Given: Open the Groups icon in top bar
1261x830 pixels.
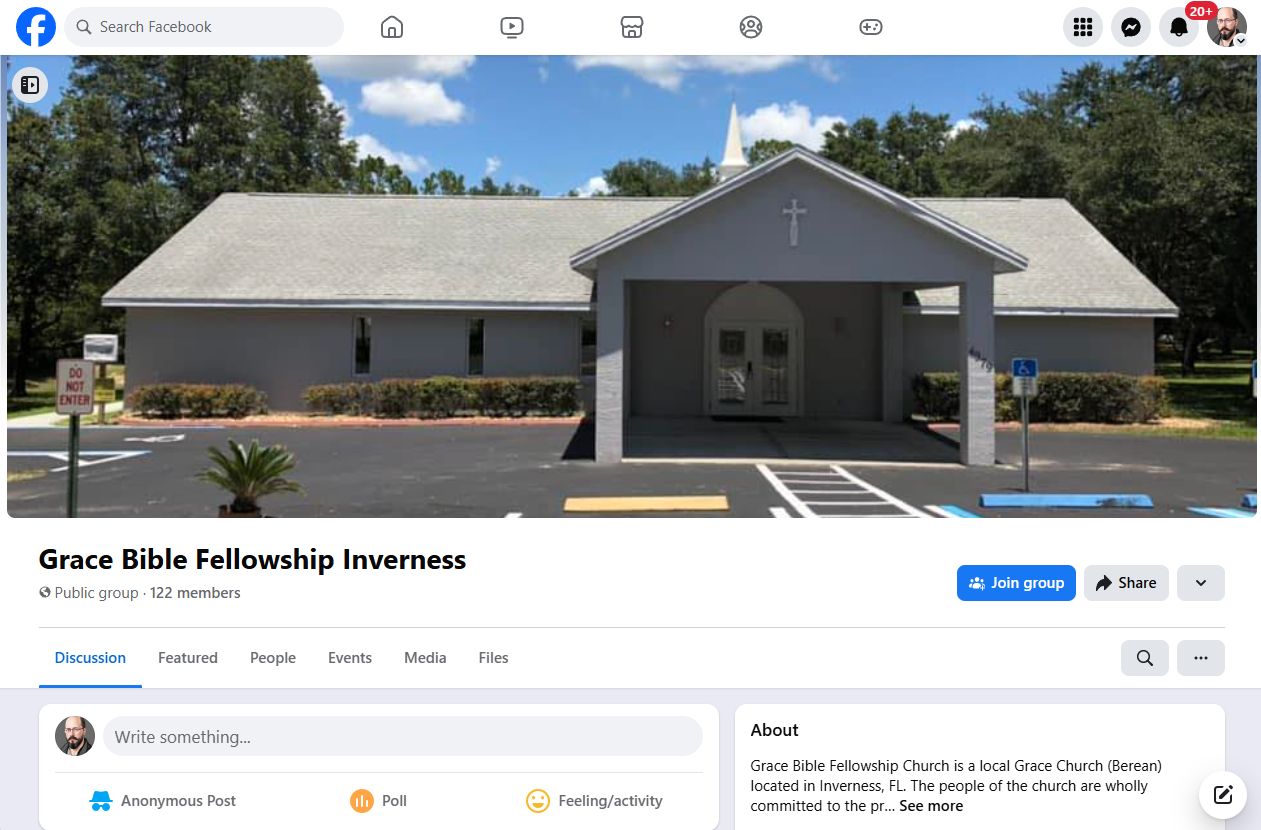Looking at the screenshot, I should [x=751, y=27].
